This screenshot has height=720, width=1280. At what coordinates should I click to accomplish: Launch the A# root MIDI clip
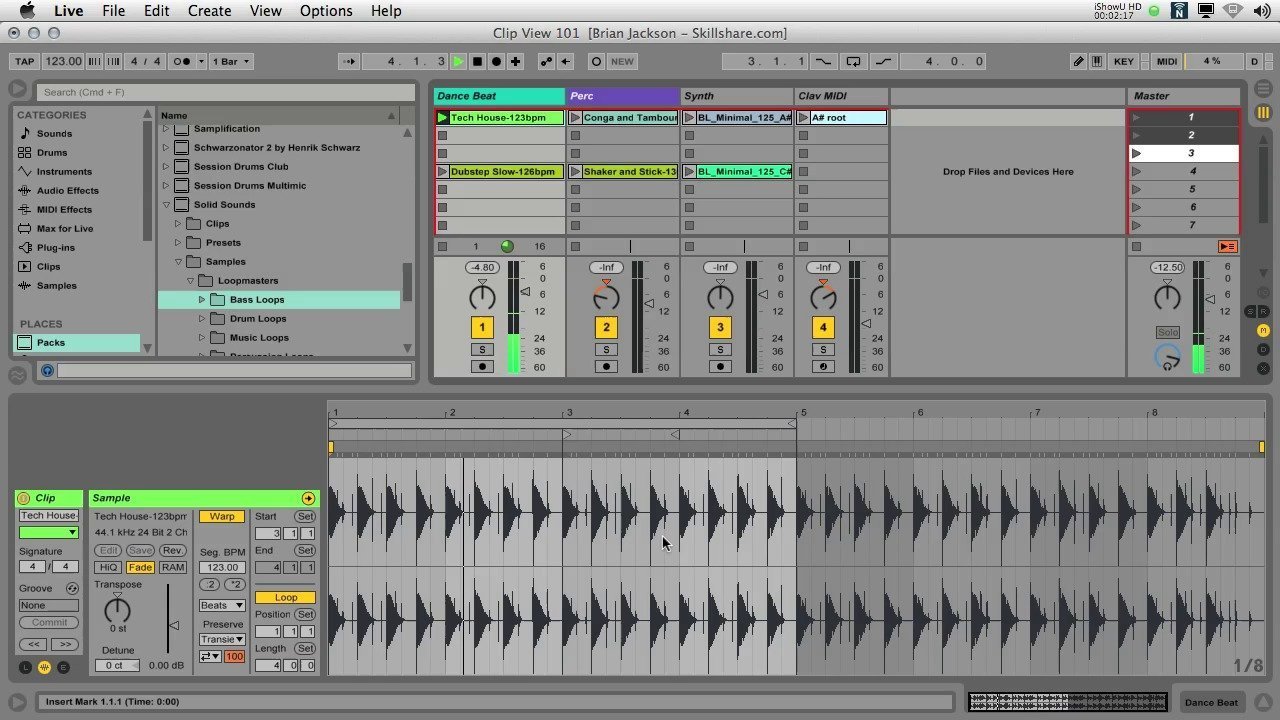pos(804,118)
